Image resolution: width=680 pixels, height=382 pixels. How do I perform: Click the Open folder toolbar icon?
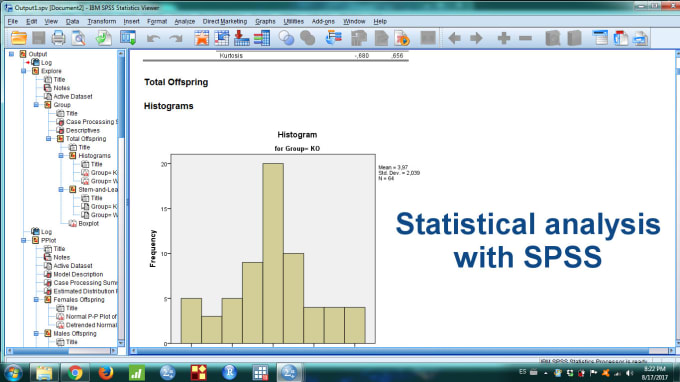tap(19, 38)
